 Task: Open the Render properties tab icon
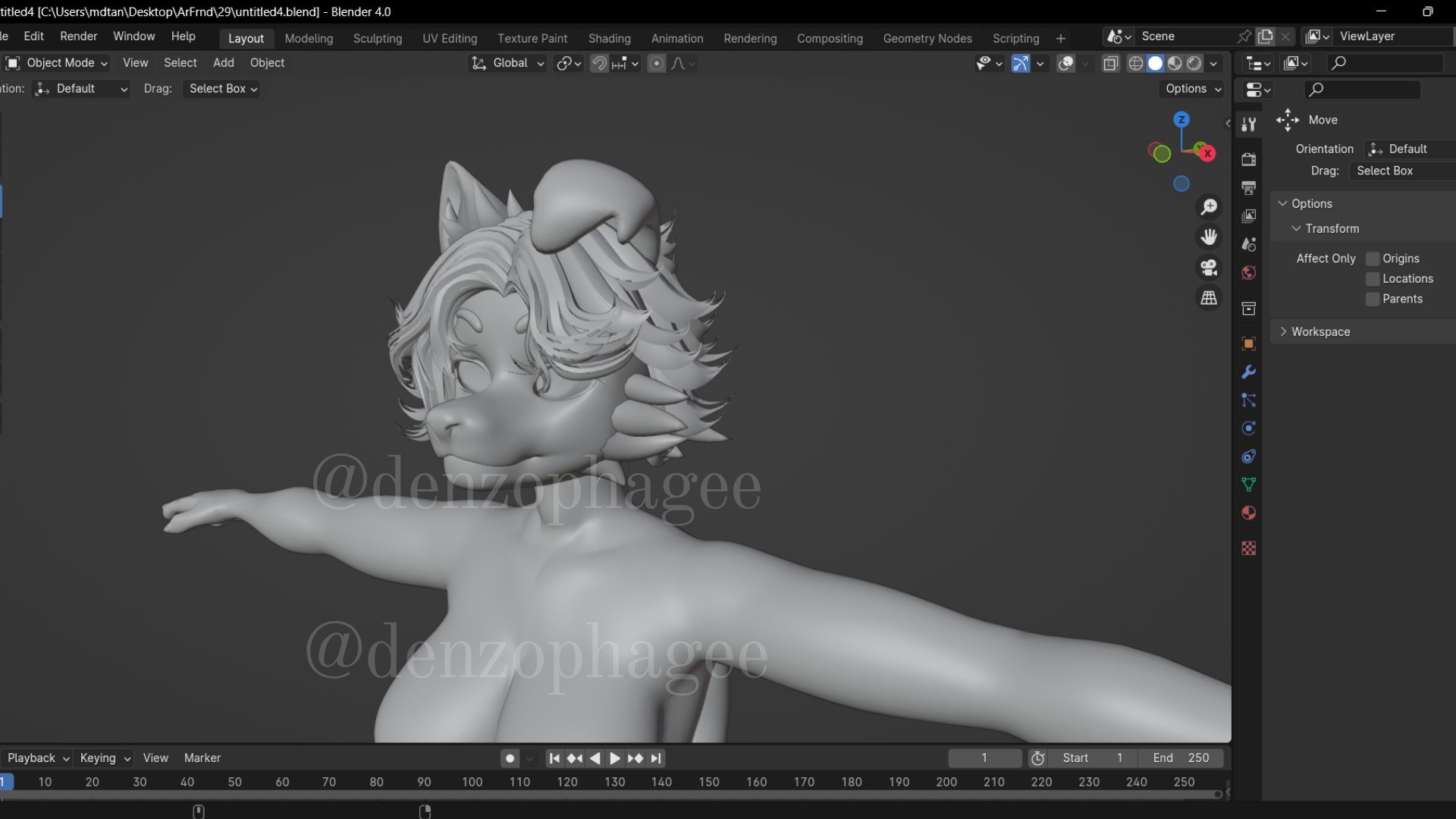pos(1248,159)
